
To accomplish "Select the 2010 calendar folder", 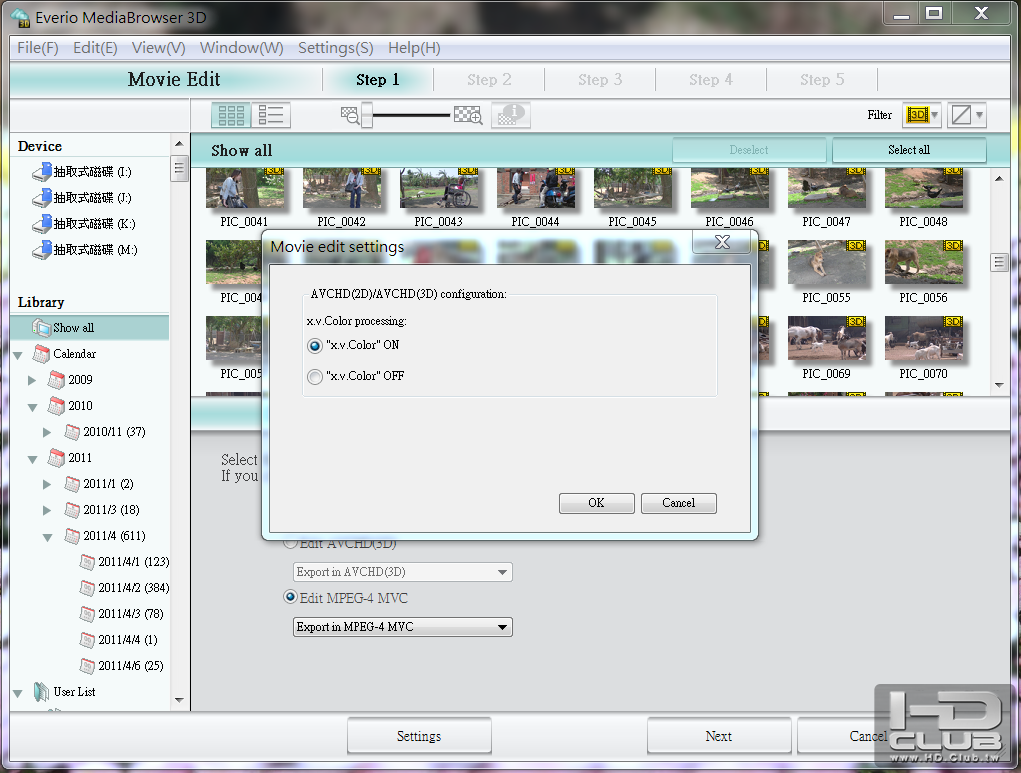I will 70,406.
